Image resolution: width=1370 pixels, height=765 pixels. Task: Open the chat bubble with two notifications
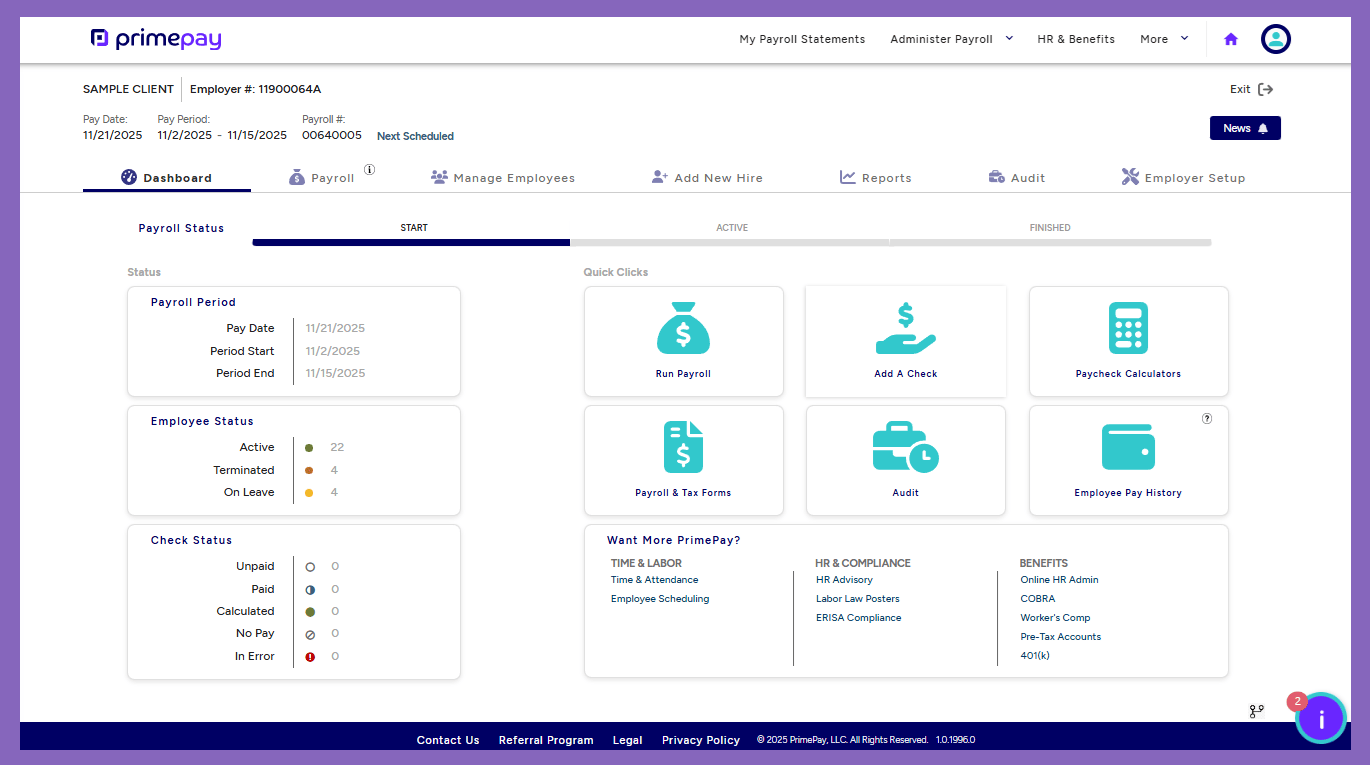(1321, 718)
